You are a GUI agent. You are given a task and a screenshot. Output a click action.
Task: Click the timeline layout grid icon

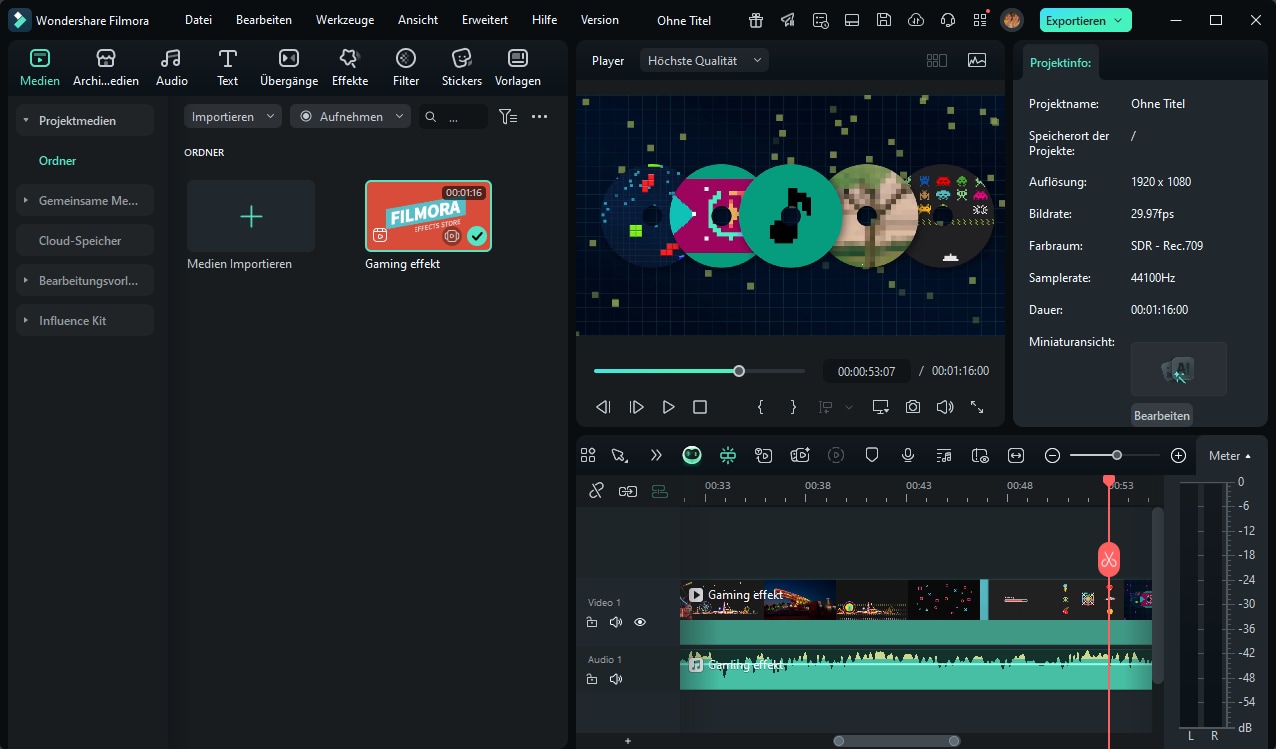pyautogui.click(x=588, y=455)
